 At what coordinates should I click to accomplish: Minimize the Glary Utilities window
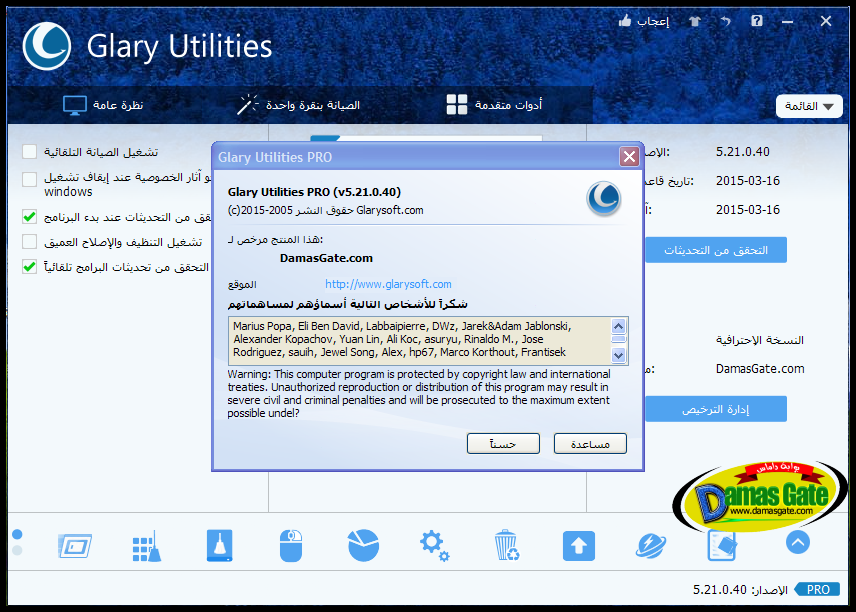[787, 22]
